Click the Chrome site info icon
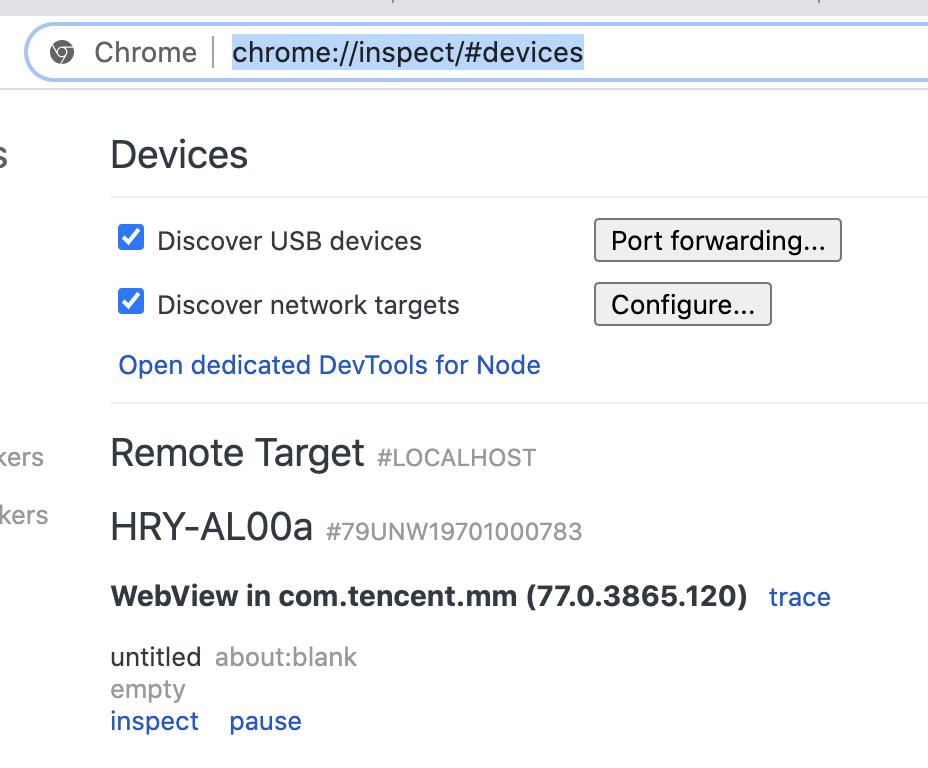Image resolution: width=928 pixels, height=768 pixels. coord(62,52)
